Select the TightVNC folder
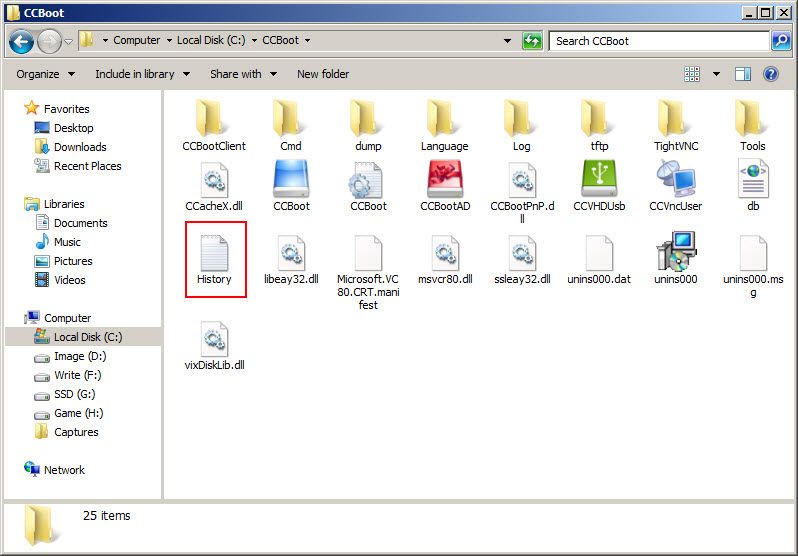 676,126
